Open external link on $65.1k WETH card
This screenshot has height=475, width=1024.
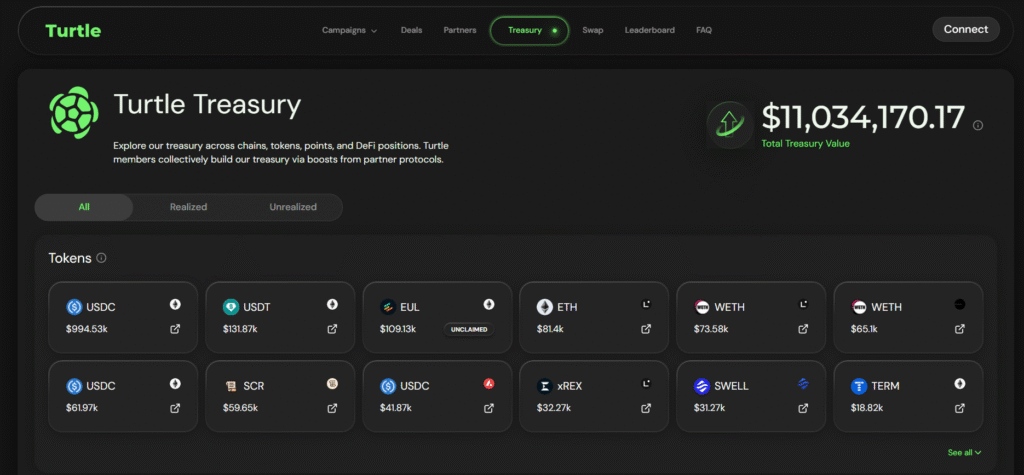coord(960,329)
